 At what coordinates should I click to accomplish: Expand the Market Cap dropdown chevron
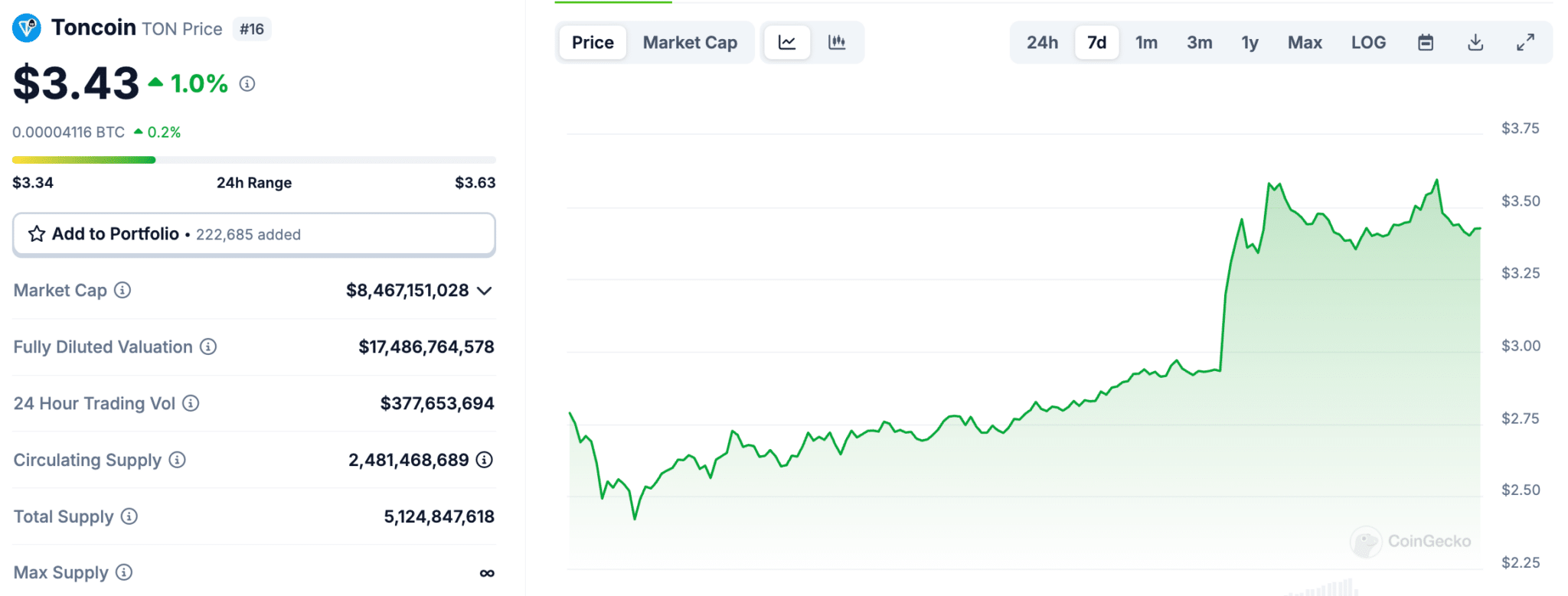click(x=484, y=291)
